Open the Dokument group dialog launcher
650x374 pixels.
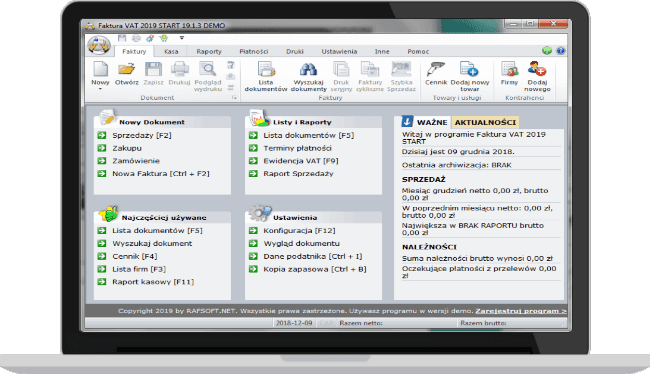point(234,97)
